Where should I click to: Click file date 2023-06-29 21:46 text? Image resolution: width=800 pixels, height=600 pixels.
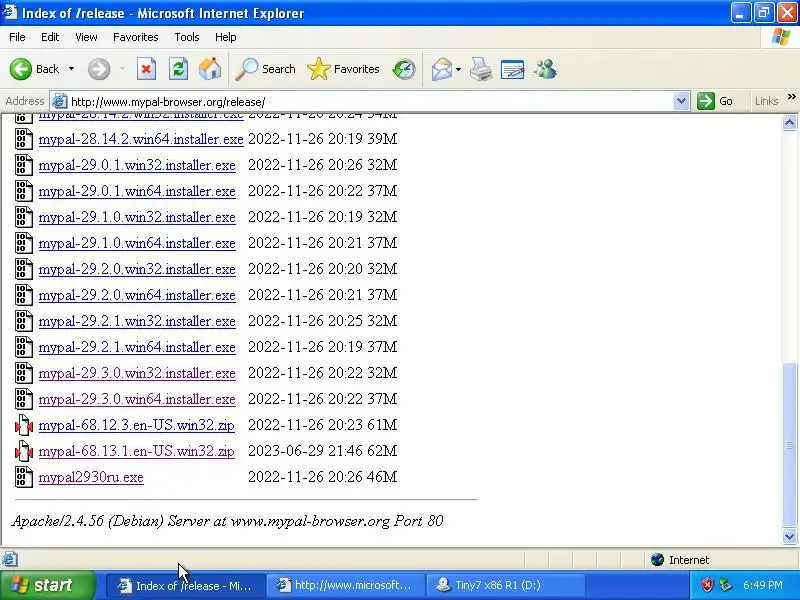(x=306, y=451)
